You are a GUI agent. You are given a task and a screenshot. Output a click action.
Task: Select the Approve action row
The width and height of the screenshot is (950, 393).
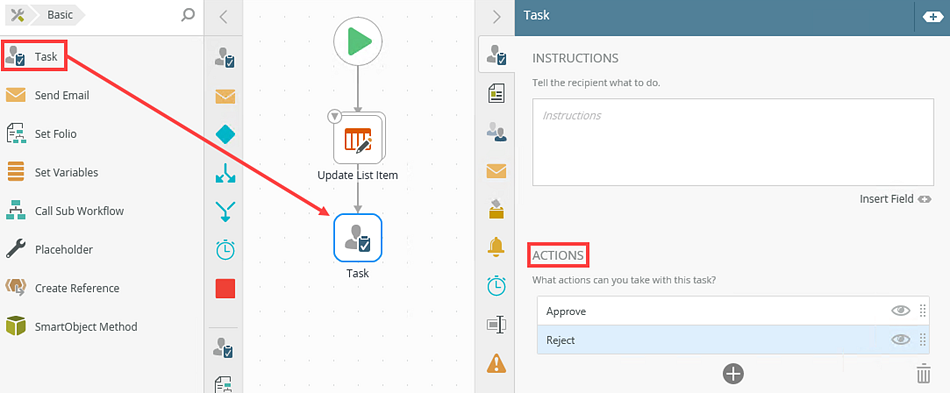[x=733, y=311]
